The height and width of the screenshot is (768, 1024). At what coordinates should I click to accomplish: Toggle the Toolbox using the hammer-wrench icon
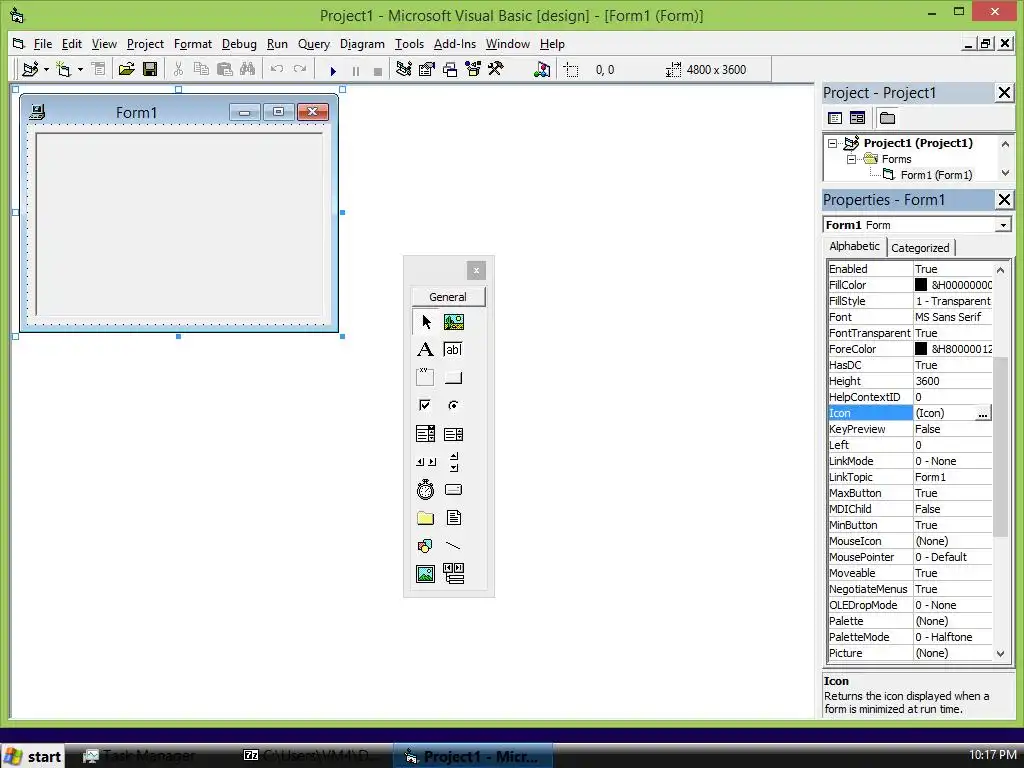pos(496,69)
